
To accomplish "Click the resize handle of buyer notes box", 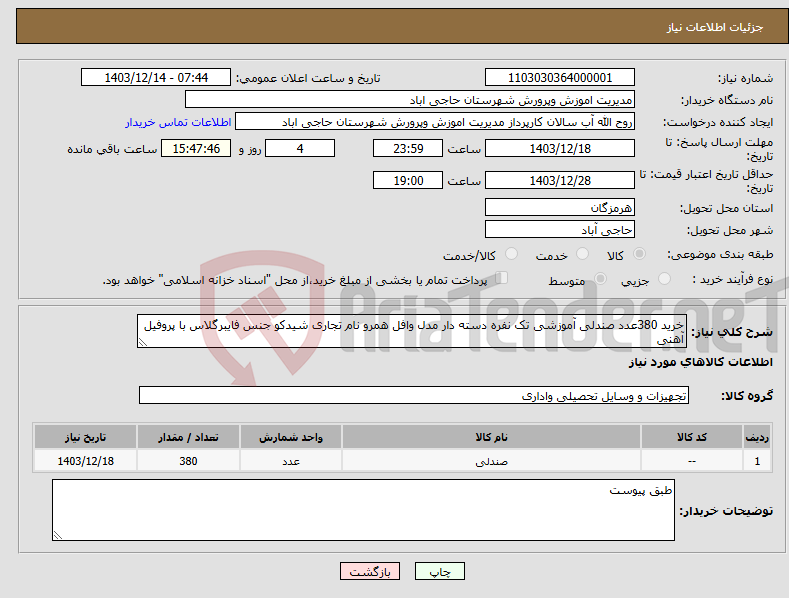I will (57, 536).
